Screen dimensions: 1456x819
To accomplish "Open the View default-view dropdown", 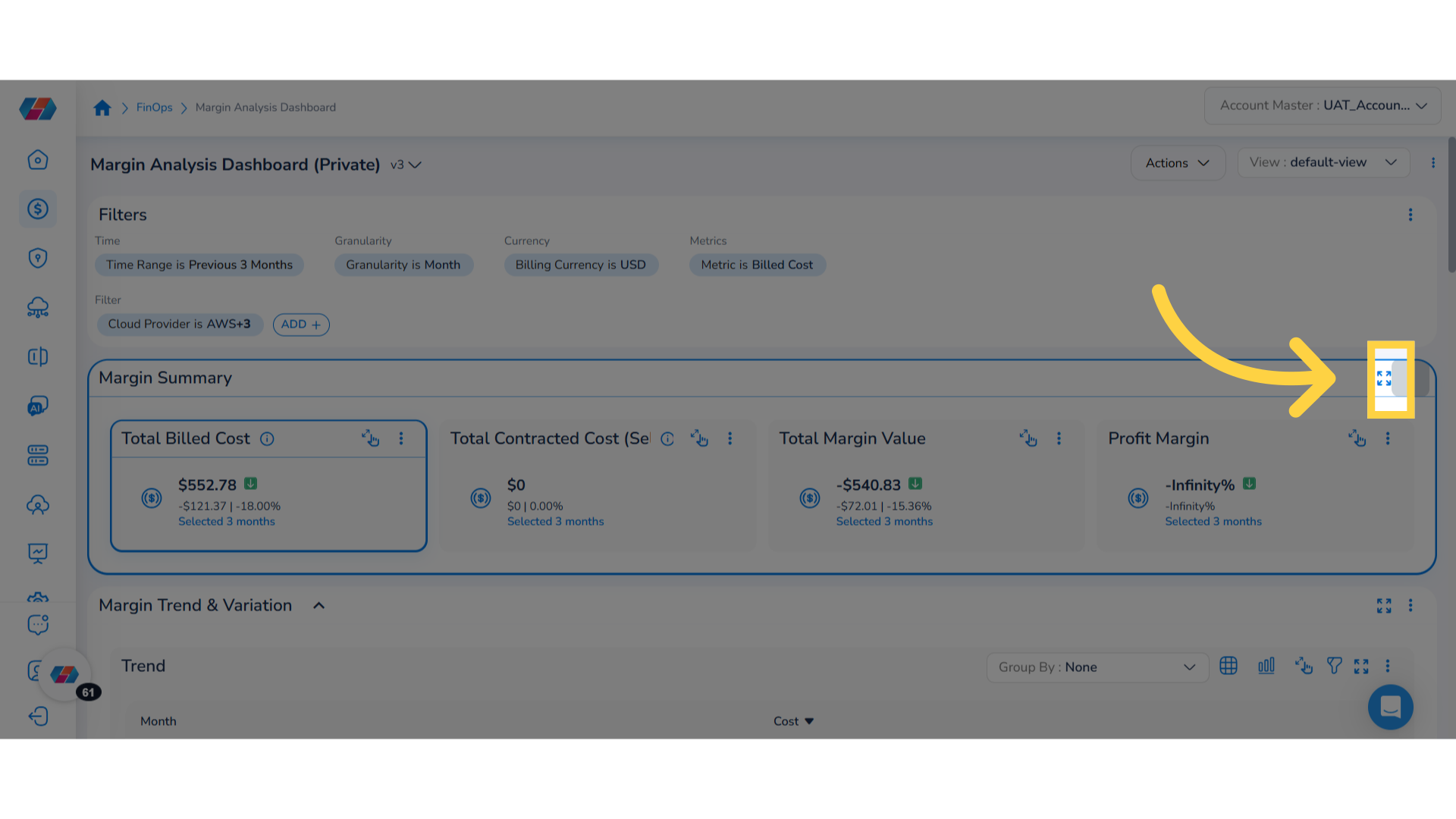I will (1323, 162).
